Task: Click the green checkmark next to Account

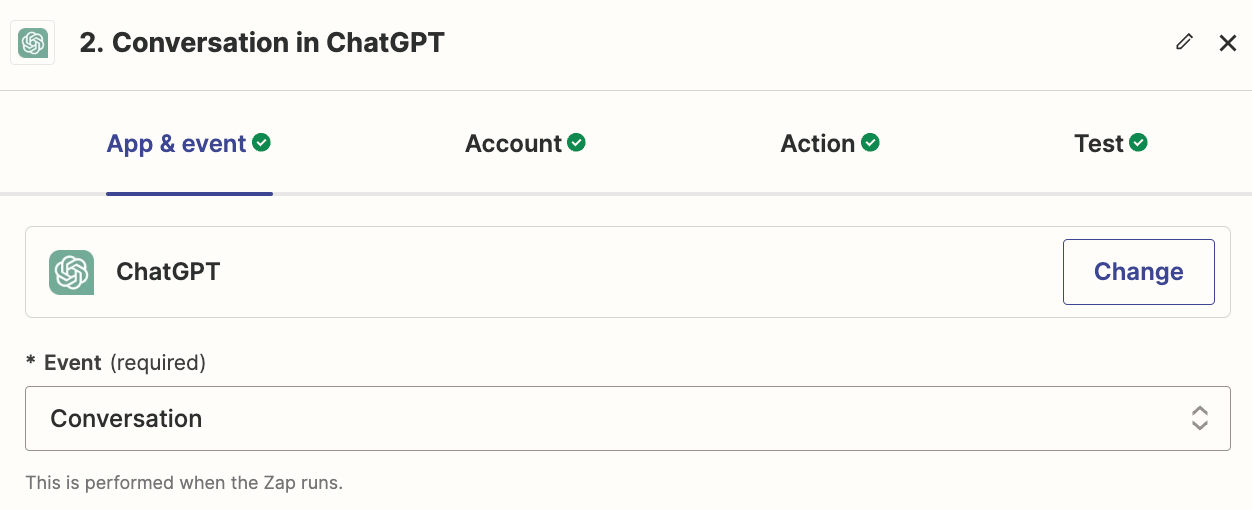Action: pos(576,143)
